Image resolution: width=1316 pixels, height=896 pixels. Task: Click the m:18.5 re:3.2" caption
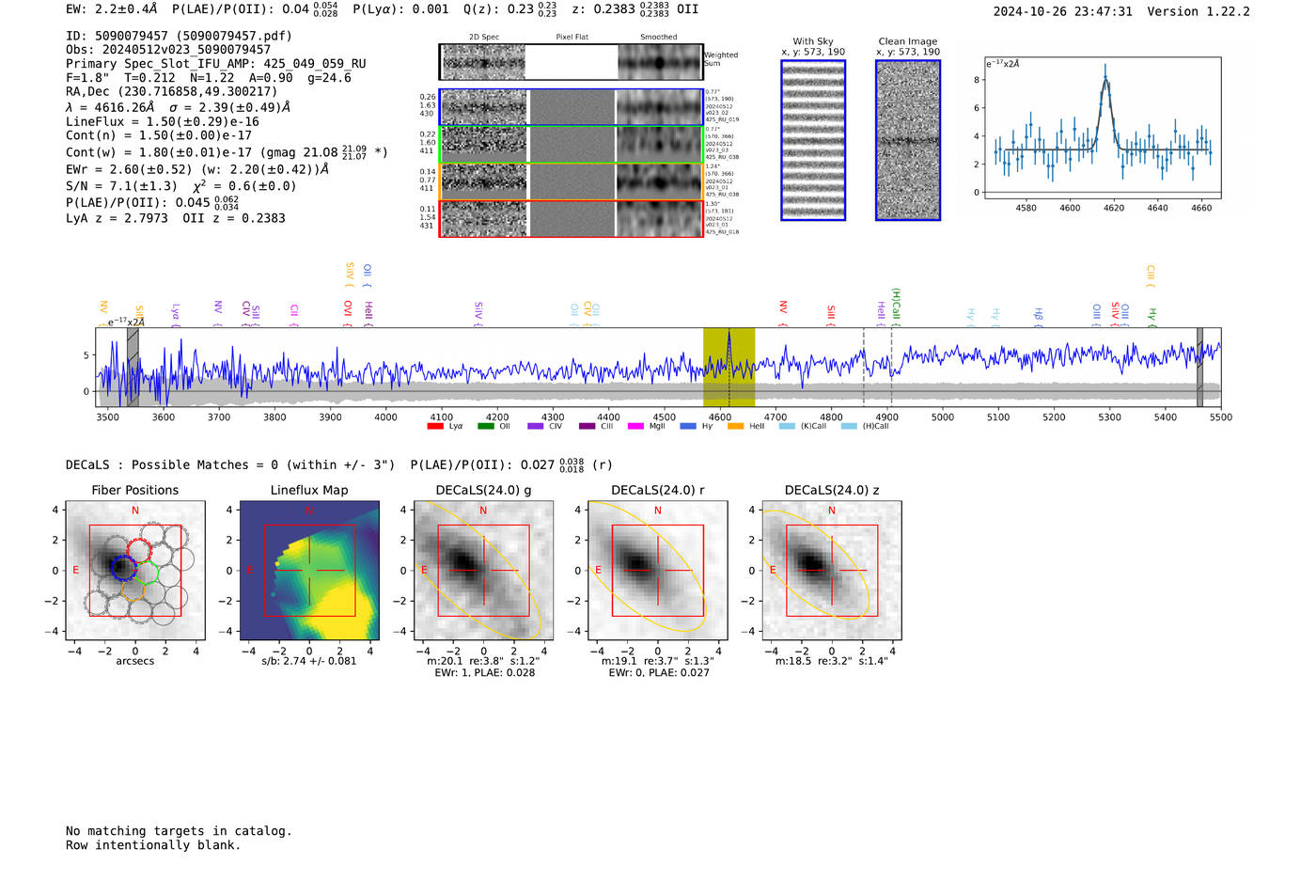(x=832, y=660)
